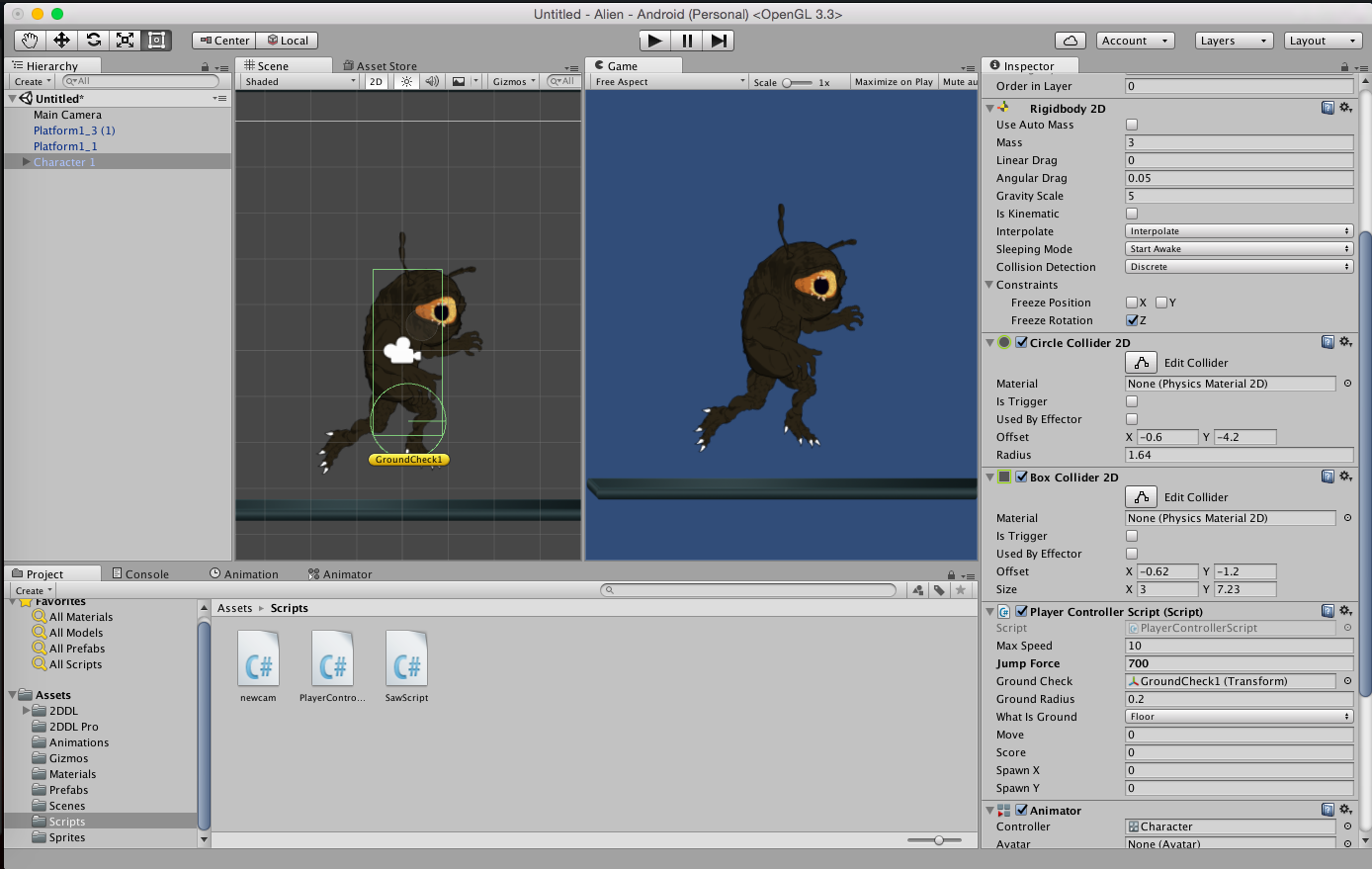Start play mode with Play button
This screenshot has width=1372, height=869.
coord(654,41)
